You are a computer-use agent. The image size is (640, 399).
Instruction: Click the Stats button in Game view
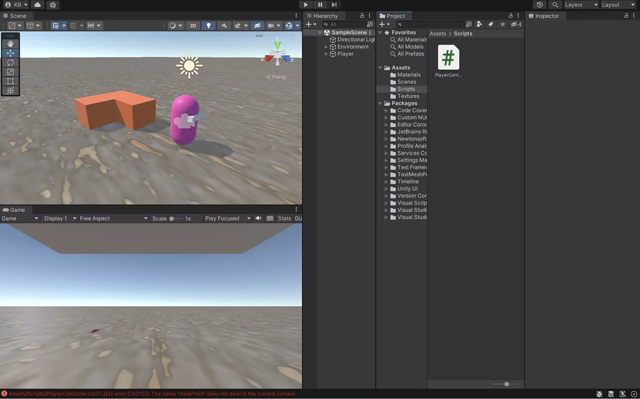click(x=284, y=218)
